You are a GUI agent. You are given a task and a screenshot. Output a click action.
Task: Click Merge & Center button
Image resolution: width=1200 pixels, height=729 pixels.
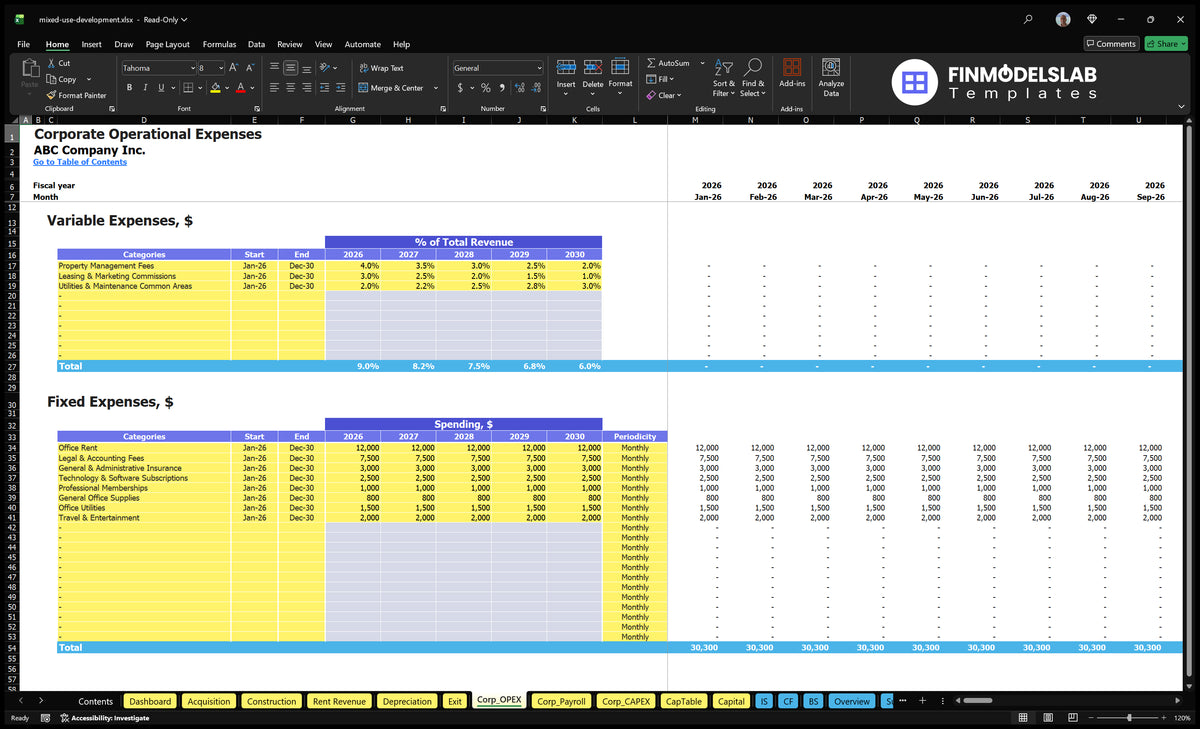pyautogui.click(x=390, y=88)
